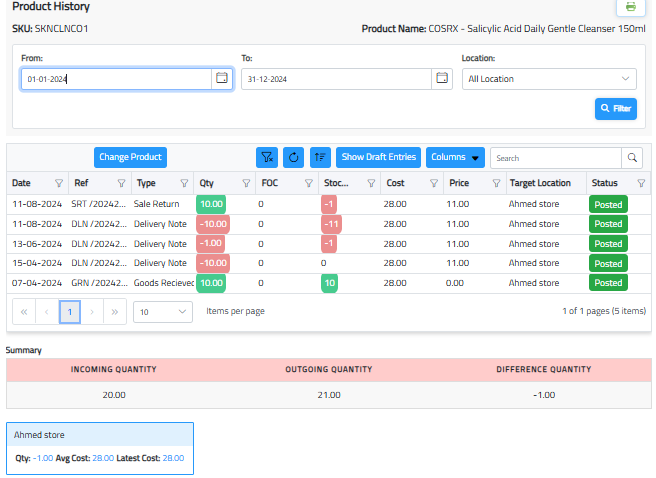Image resolution: width=656 pixels, height=478 pixels.
Task: Open the To date calendar picker
Action: pos(442,78)
